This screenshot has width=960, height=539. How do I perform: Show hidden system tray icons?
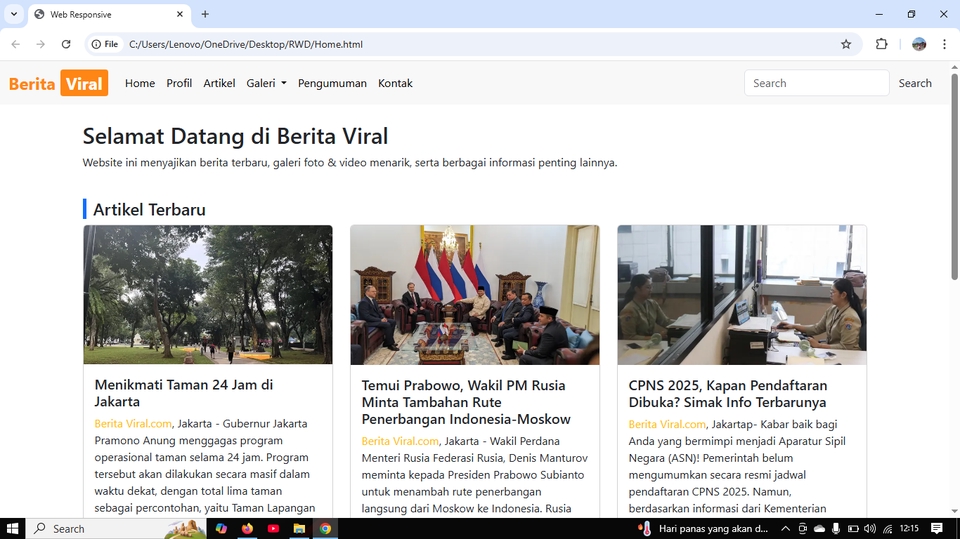point(786,528)
